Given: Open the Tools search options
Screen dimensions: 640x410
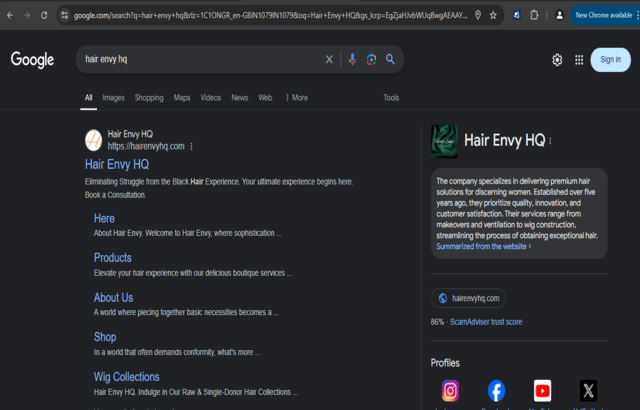Looking at the screenshot, I should [391, 98].
